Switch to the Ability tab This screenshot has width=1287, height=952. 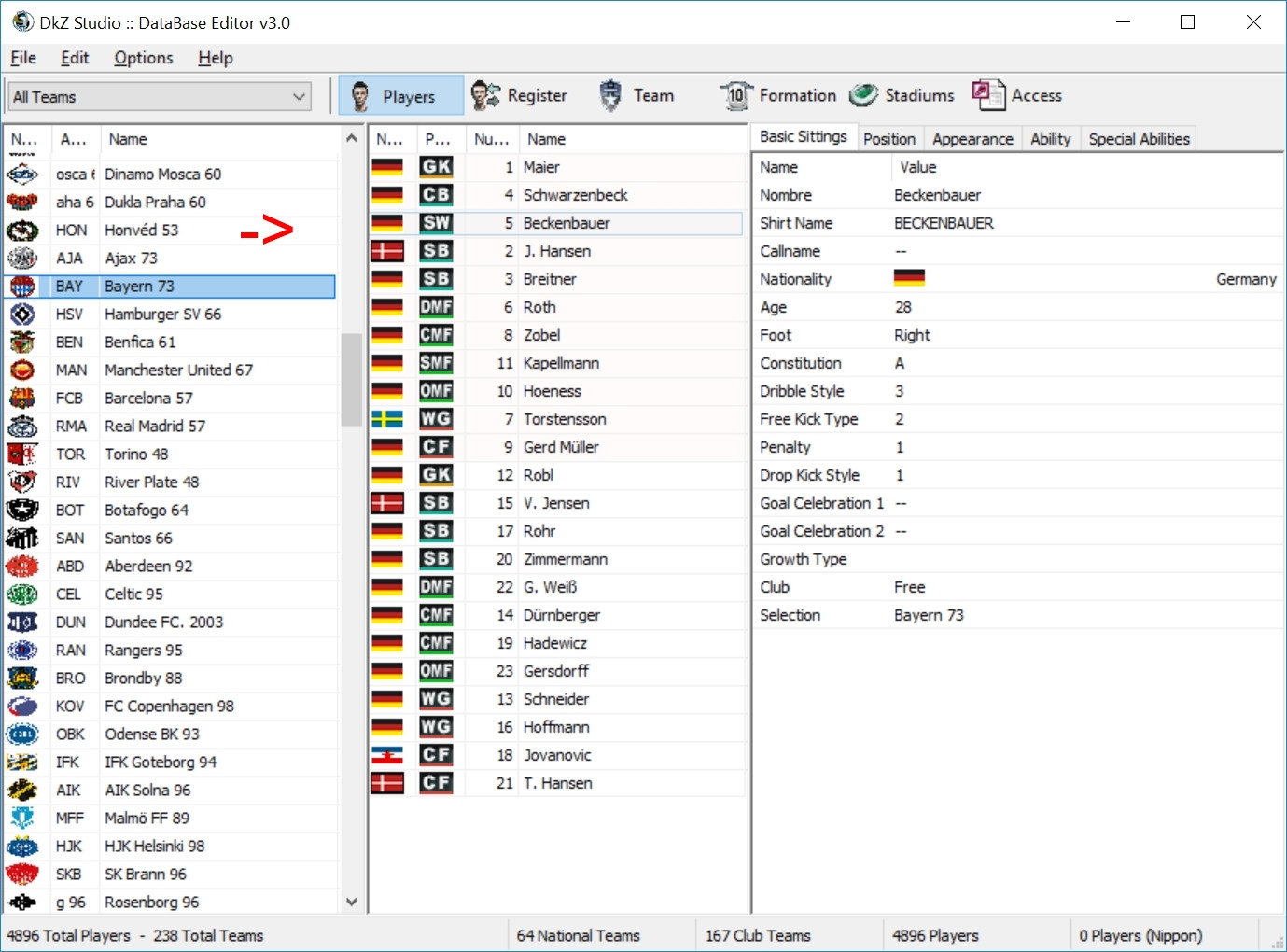[x=1050, y=139]
